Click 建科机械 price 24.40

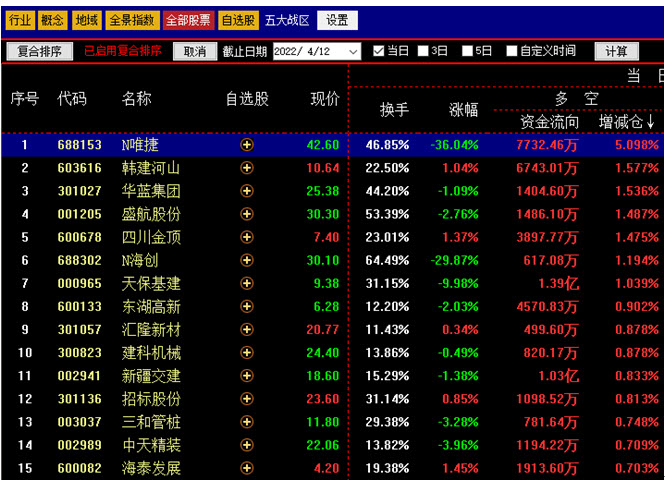click(x=323, y=352)
